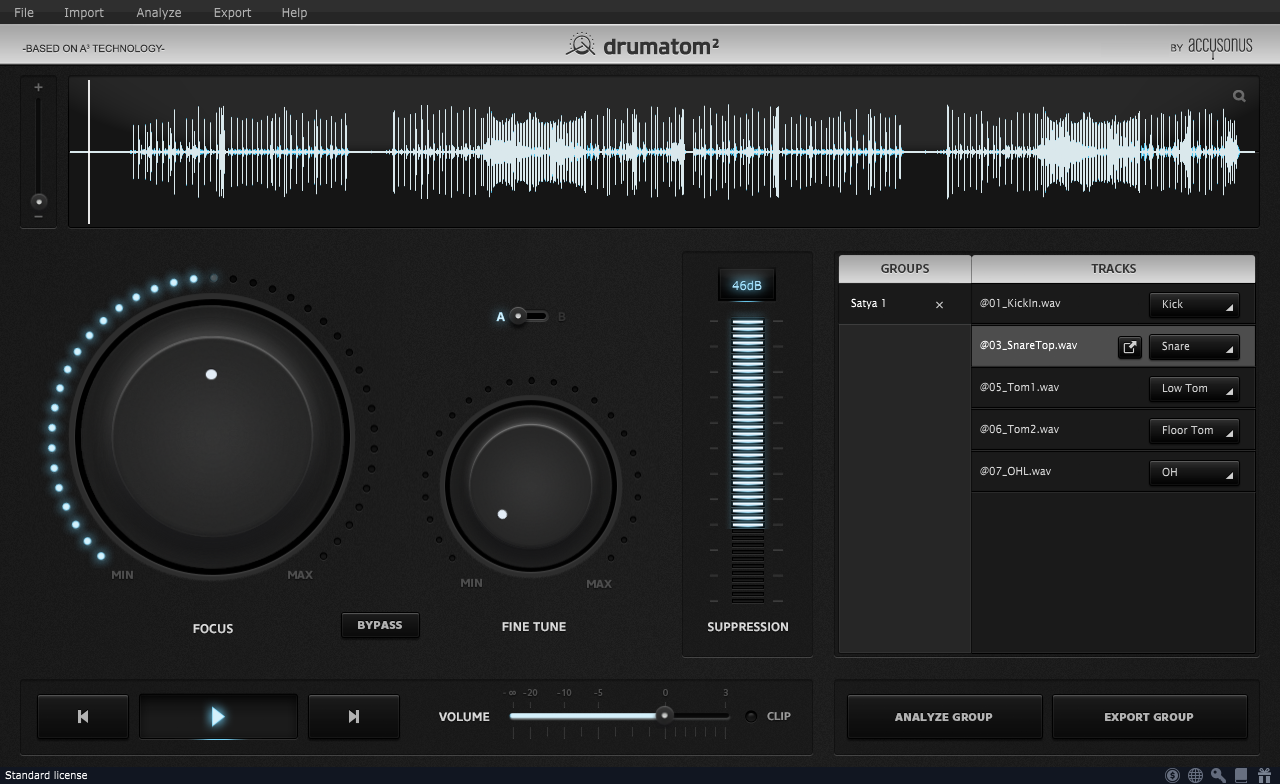Click the waveform vertical zoom slider knob
This screenshot has height=784, width=1280.
39,201
